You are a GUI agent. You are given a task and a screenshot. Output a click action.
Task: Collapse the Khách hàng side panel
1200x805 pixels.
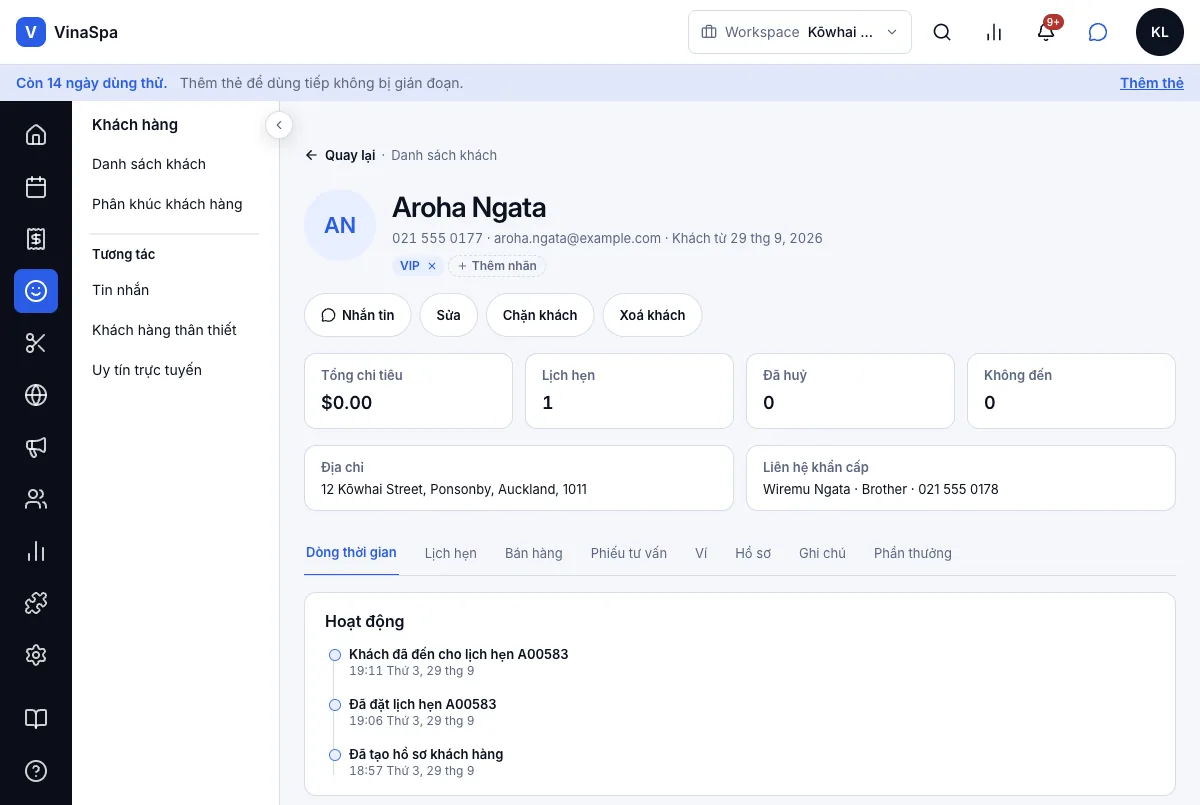click(x=279, y=125)
